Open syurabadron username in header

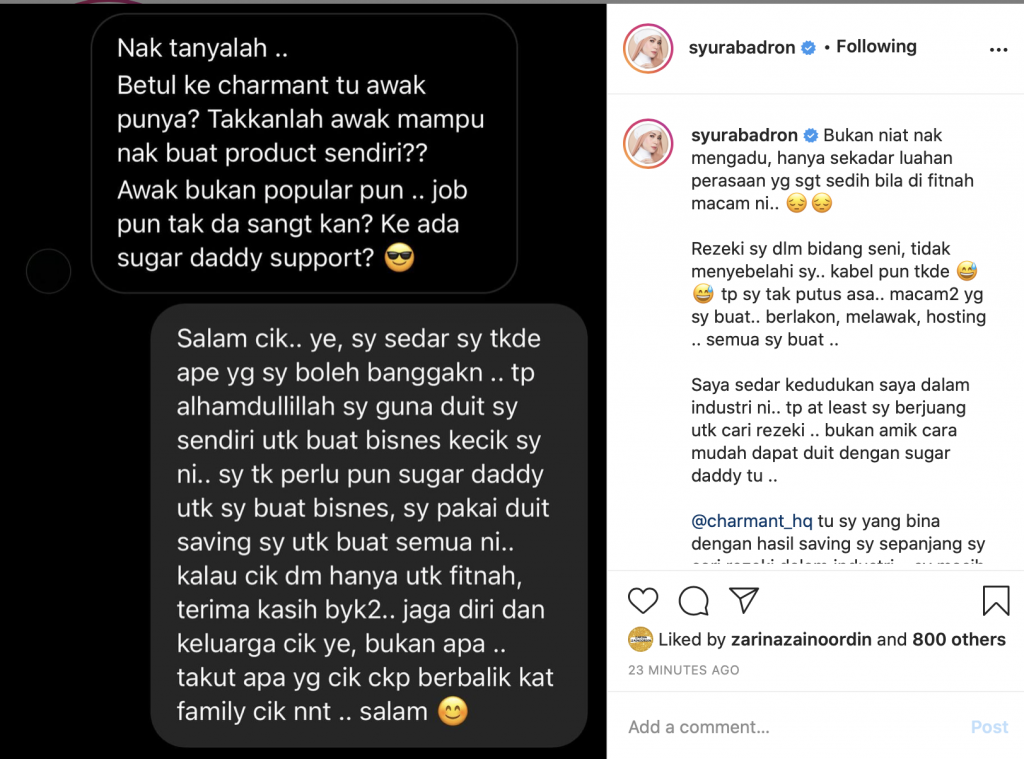[742, 48]
